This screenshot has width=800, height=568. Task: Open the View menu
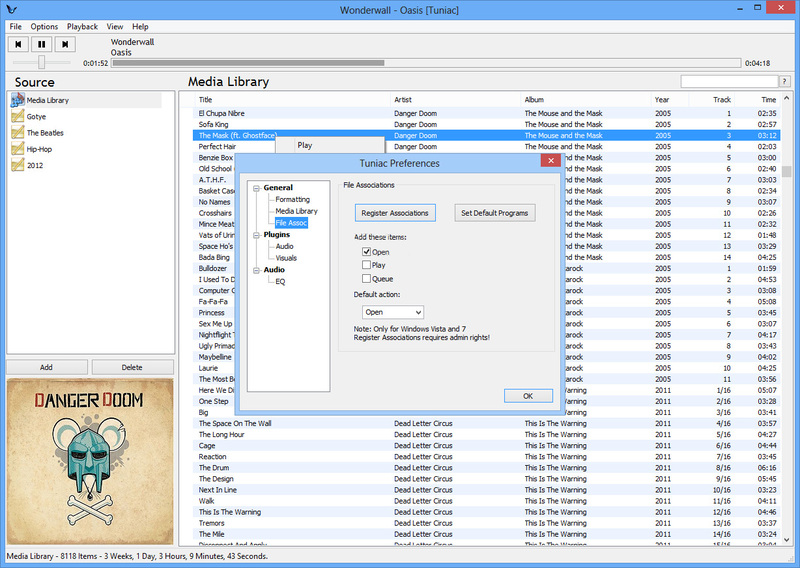[x=115, y=27]
